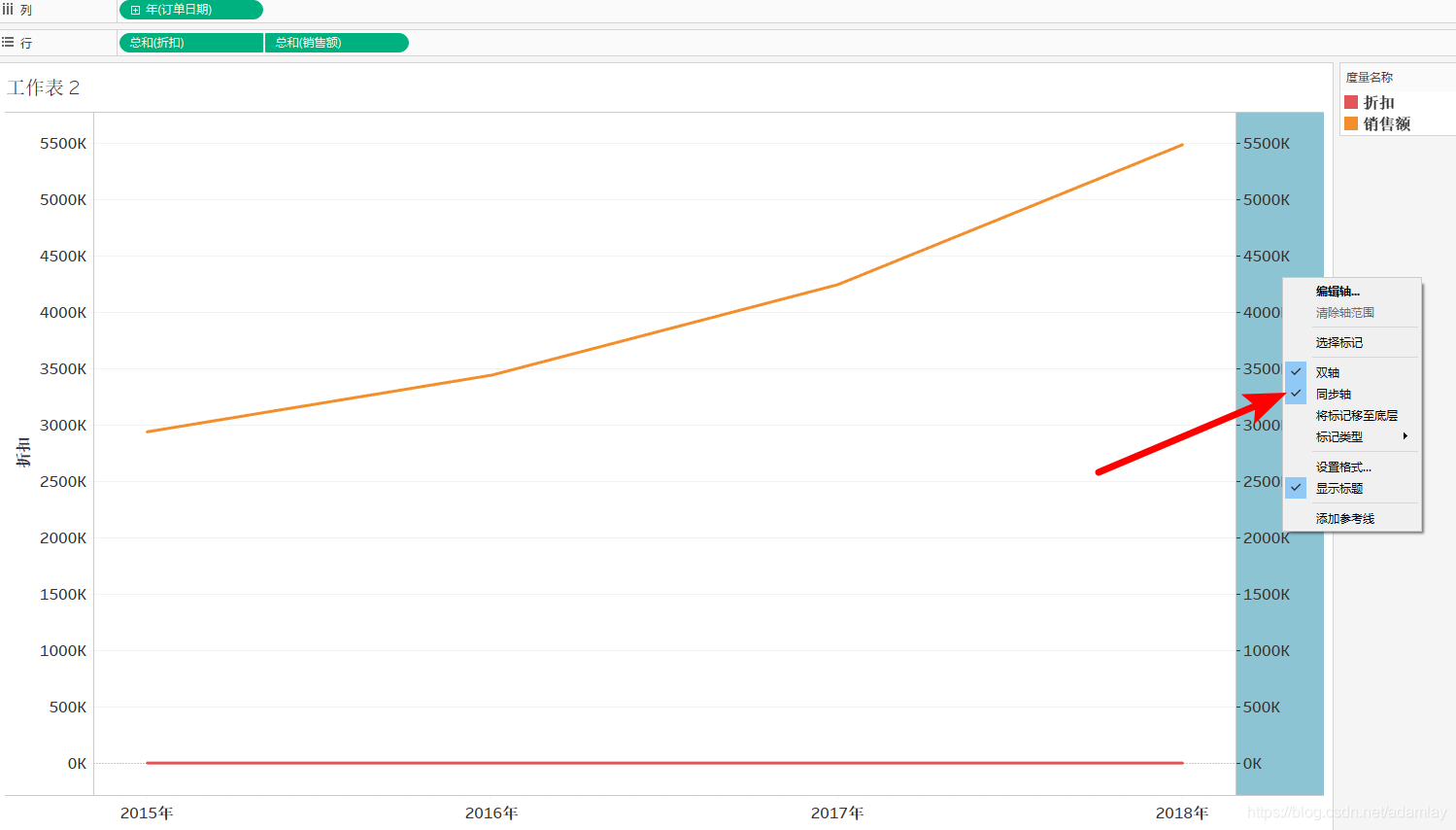Expand the 年(订单日期) pill plus icon

pos(135,10)
